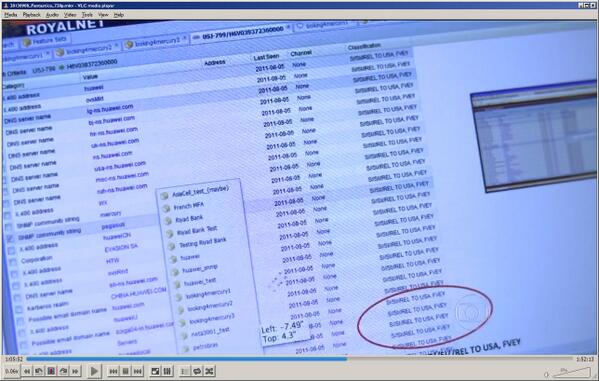Screen dimensions: 599x381
Task: Open the View menu
Action: pyautogui.click(x=103, y=15)
